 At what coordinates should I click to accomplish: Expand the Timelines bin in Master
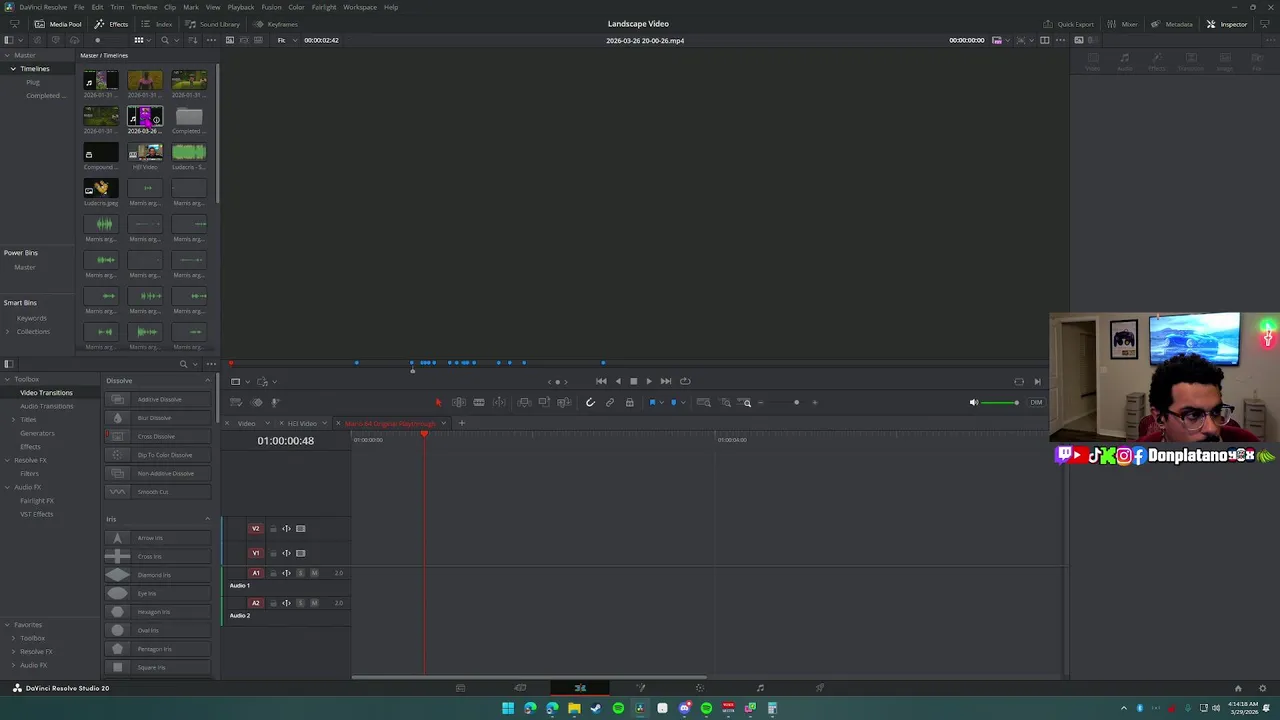(13, 69)
